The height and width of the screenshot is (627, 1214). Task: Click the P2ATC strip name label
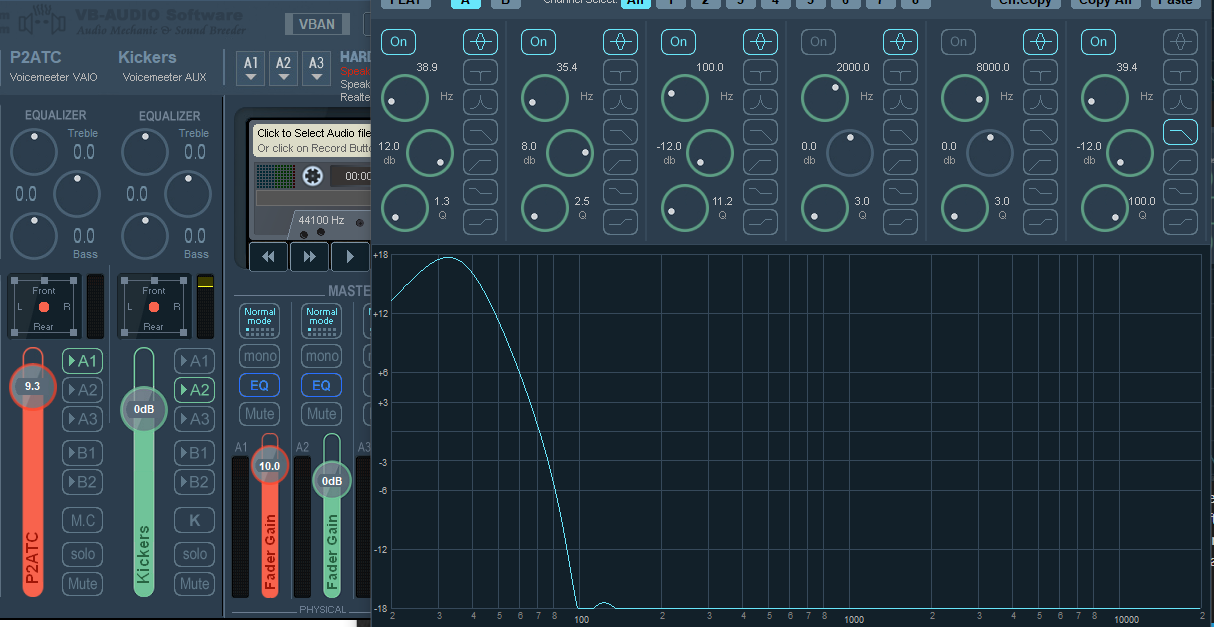(36, 58)
